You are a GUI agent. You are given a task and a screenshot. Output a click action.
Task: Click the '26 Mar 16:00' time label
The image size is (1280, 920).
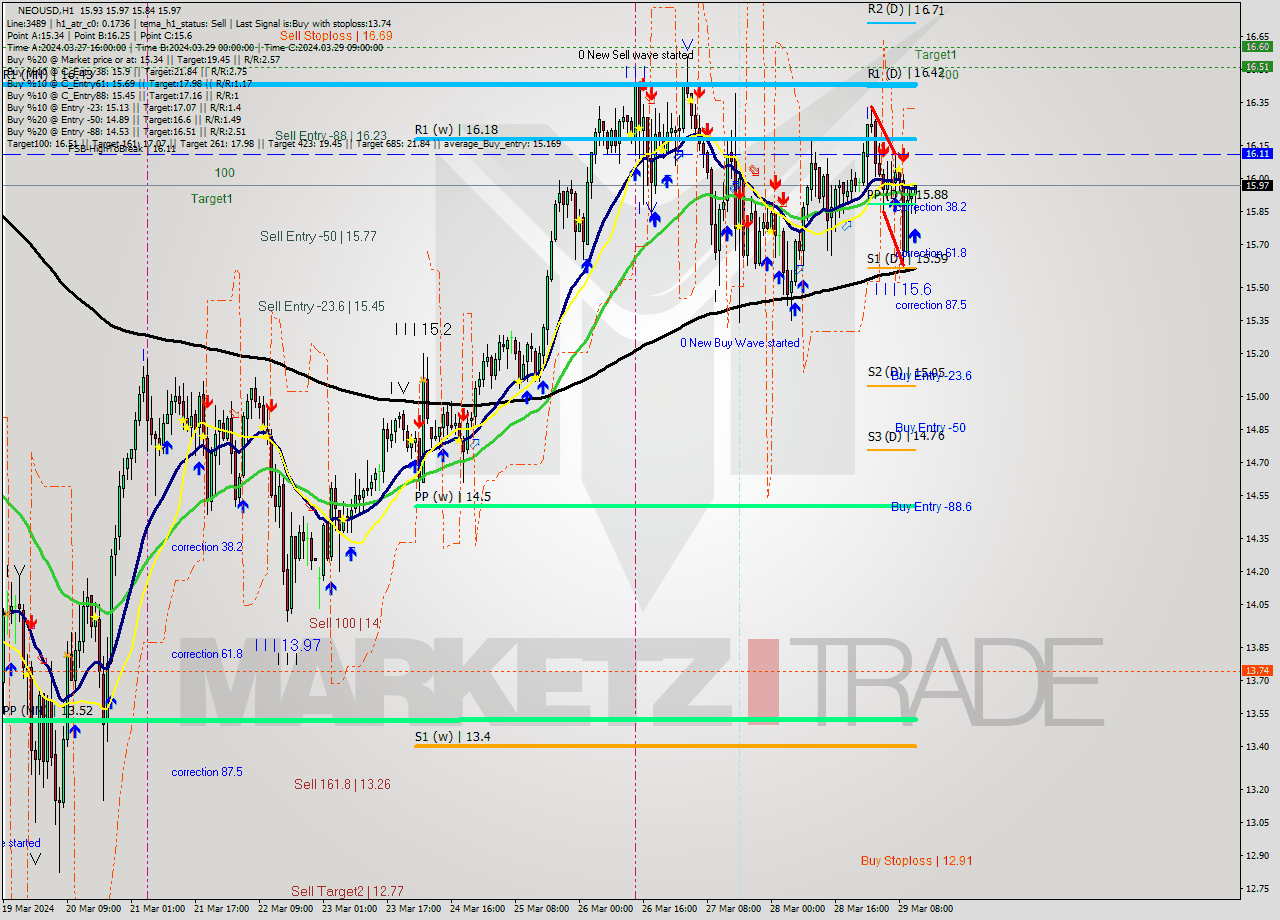click(x=669, y=909)
